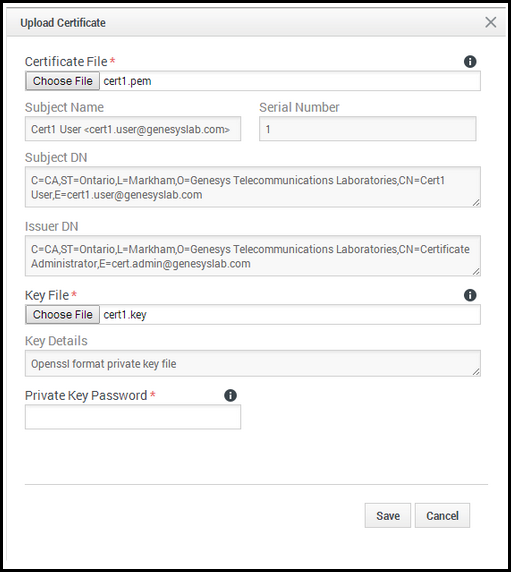
Task: Click inside the Key Details text area
Action: point(253,363)
